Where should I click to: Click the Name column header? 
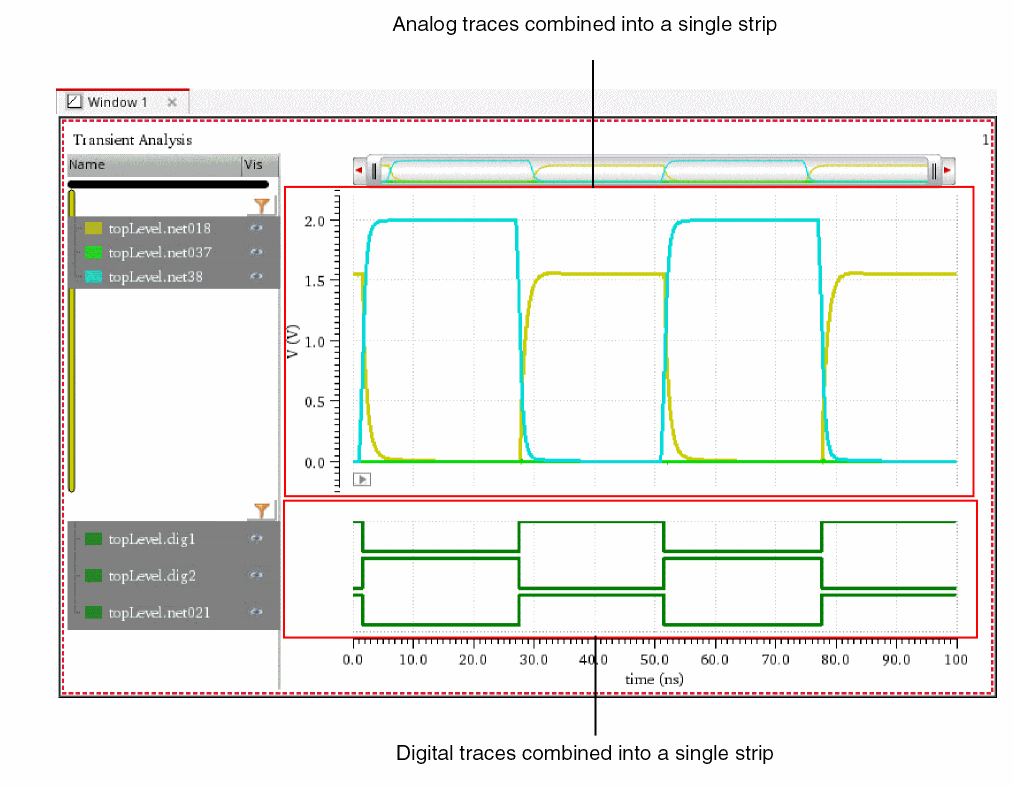pyautogui.click(x=153, y=165)
